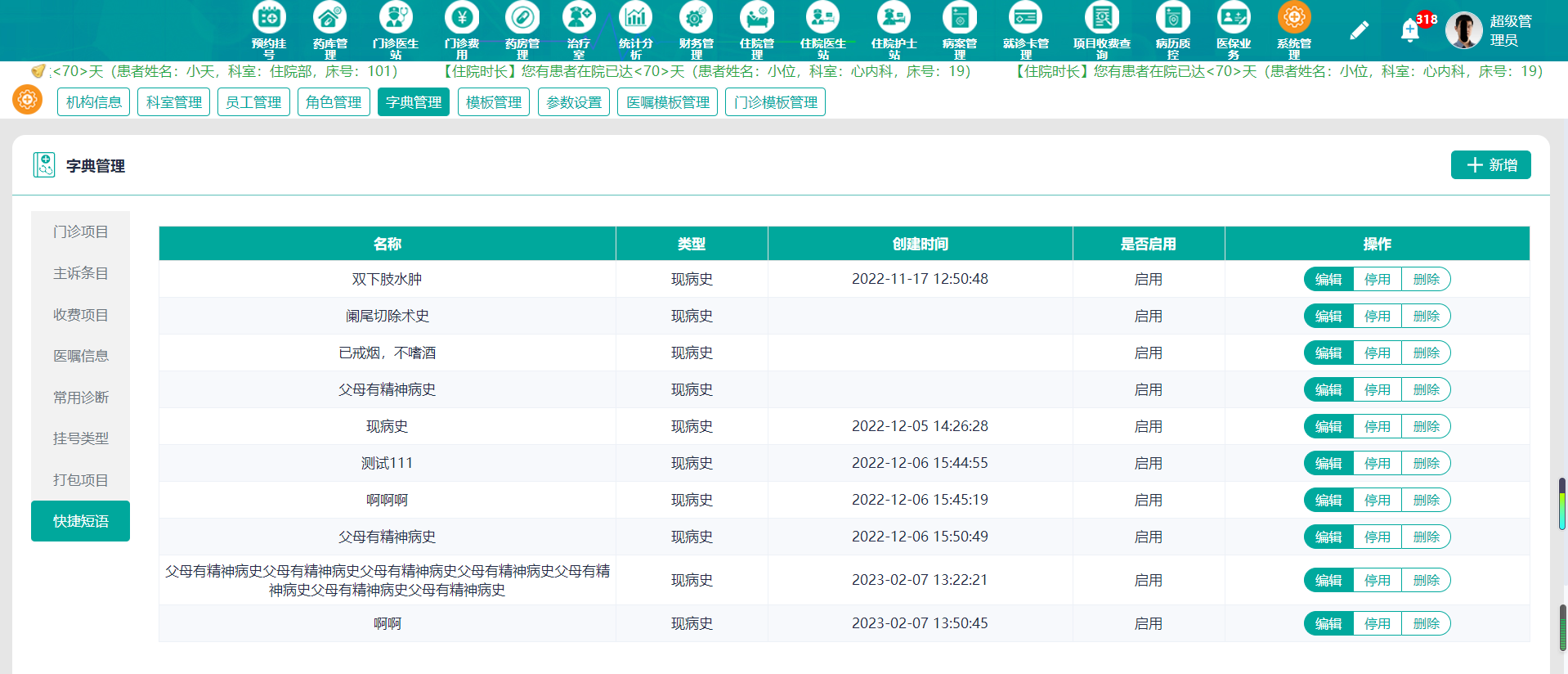The width and height of the screenshot is (1568, 674).
Task: Switch to the 角色管理 tab
Action: [334, 102]
